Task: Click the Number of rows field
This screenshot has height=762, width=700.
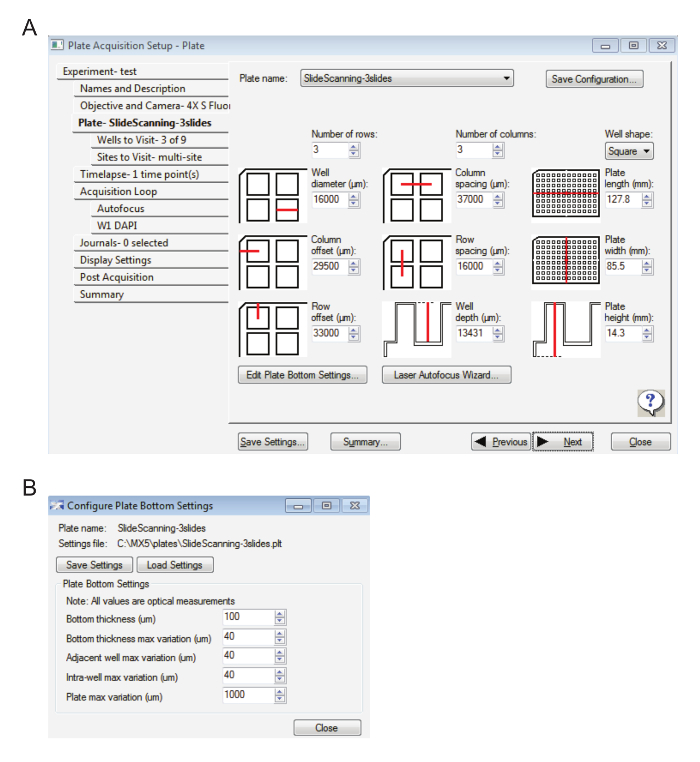Action: pyautogui.click(x=331, y=150)
